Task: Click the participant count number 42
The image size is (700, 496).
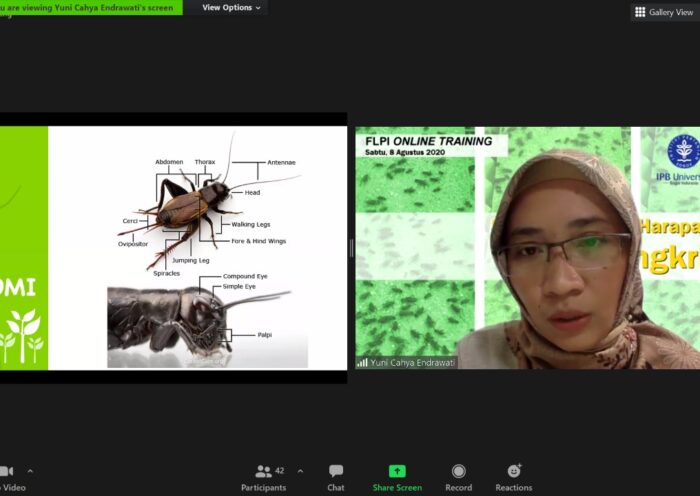Action: click(280, 470)
